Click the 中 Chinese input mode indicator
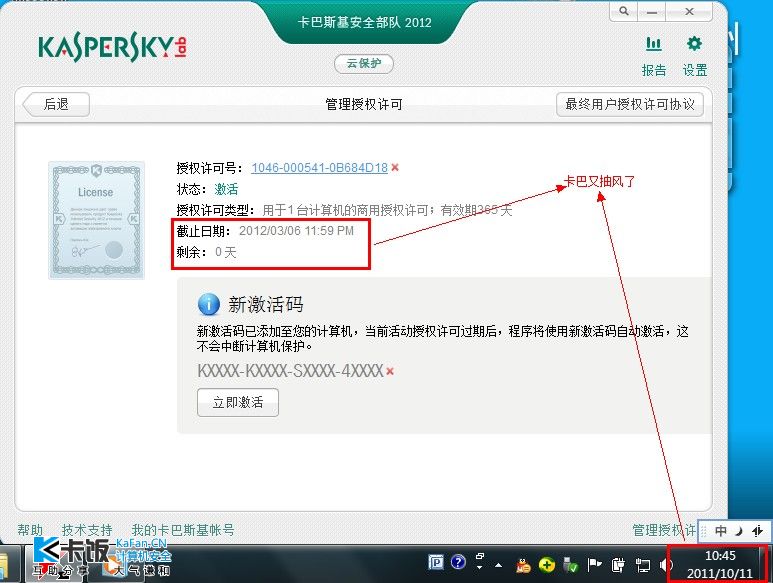The height and width of the screenshot is (583, 773). [x=721, y=531]
